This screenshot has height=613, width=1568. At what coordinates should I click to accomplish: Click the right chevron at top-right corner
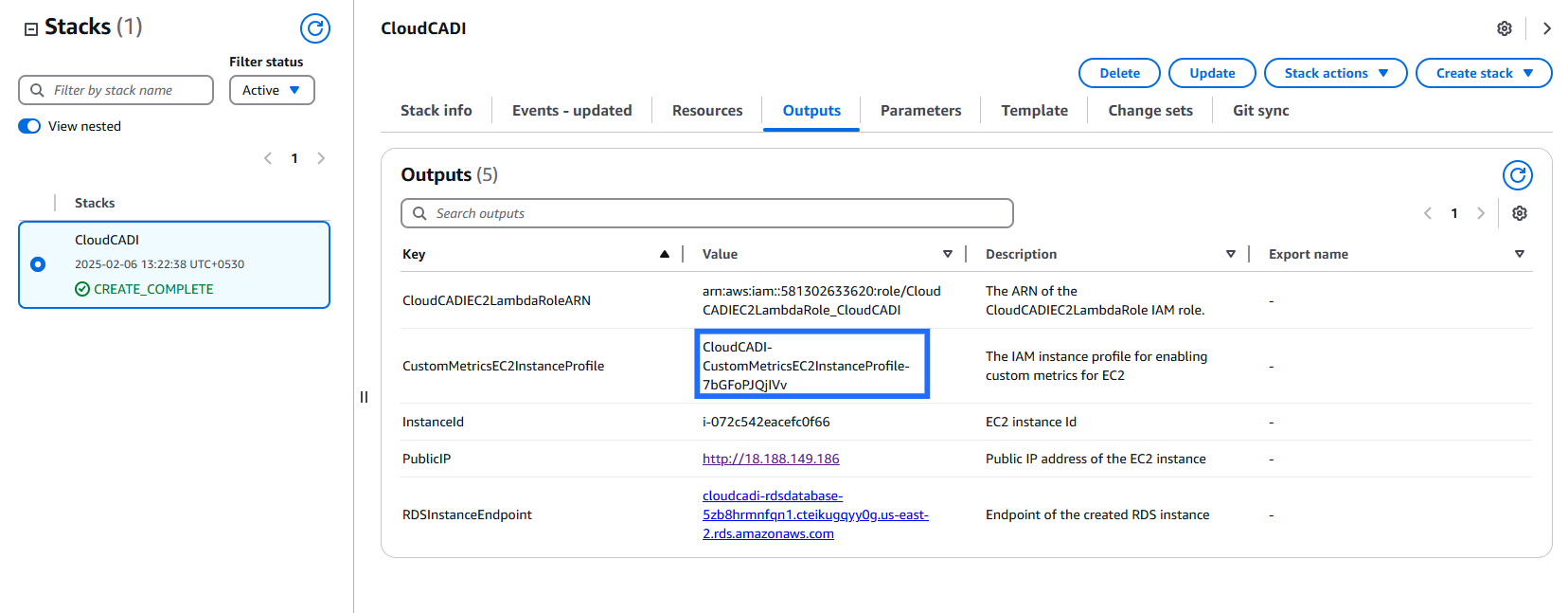click(1546, 28)
